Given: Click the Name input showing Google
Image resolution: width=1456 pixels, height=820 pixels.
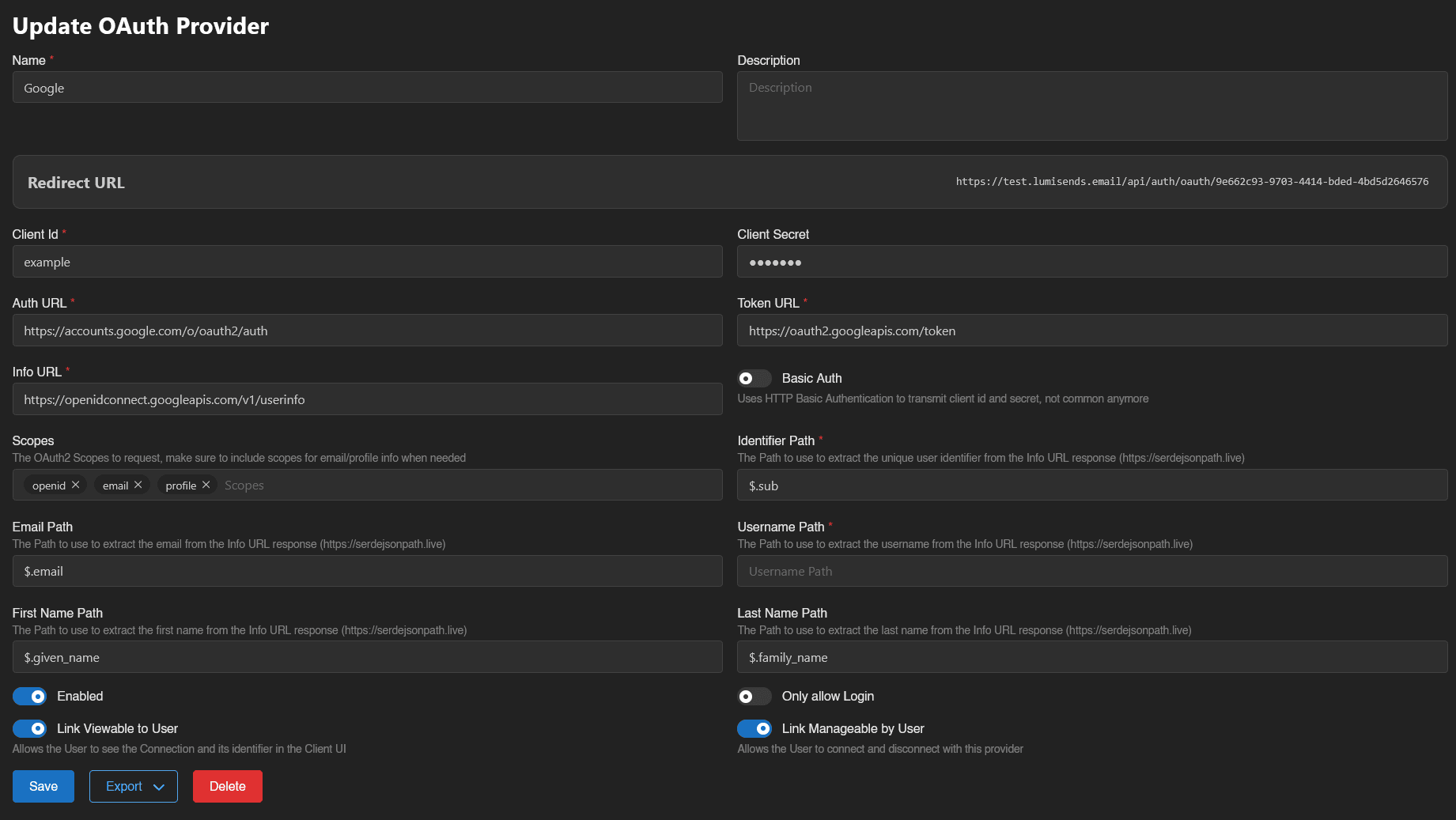Looking at the screenshot, I should tap(367, 87).
